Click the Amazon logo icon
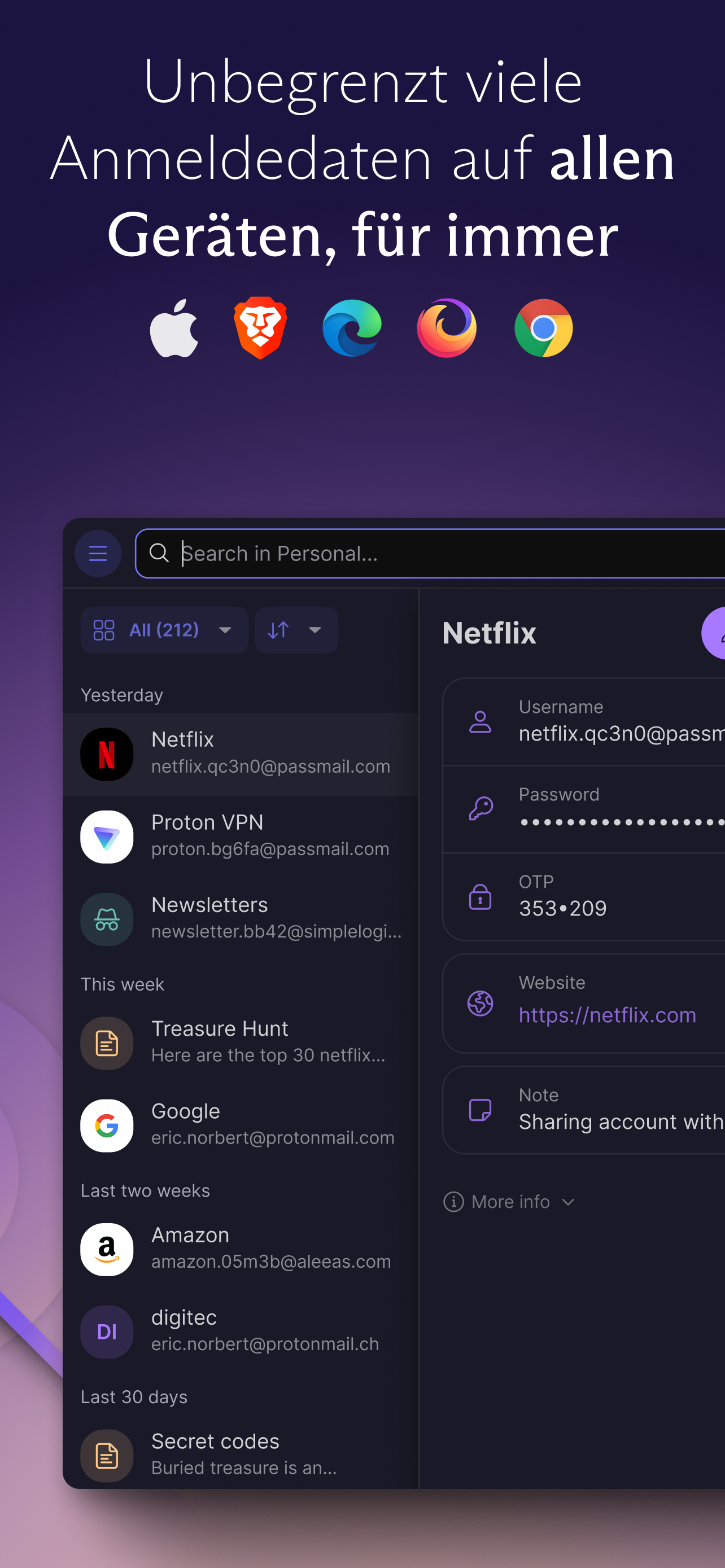 (107, 1250)
